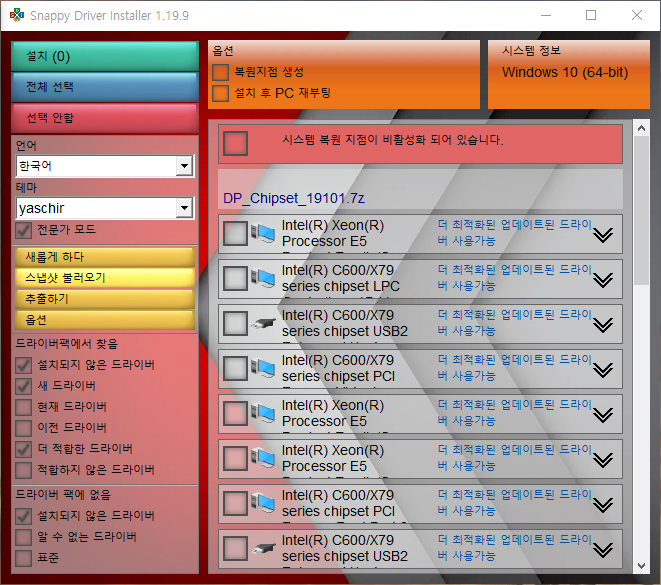Enable the 이전 드라이버 filter
This screenshot has height=585, width=661.
click(24, 428)
